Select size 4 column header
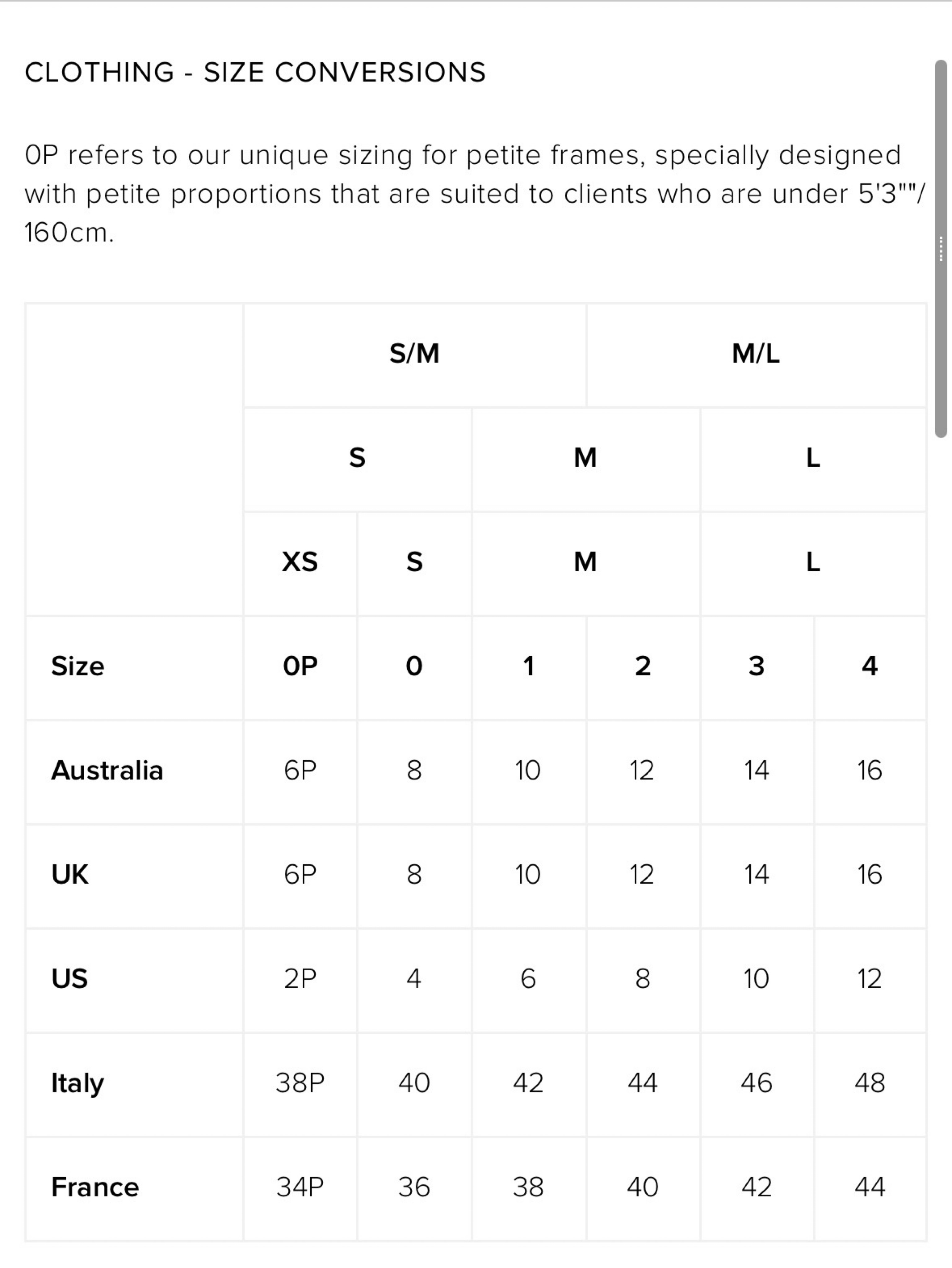This screenshot has height=1268, width=952. click(x=870, y=667)
